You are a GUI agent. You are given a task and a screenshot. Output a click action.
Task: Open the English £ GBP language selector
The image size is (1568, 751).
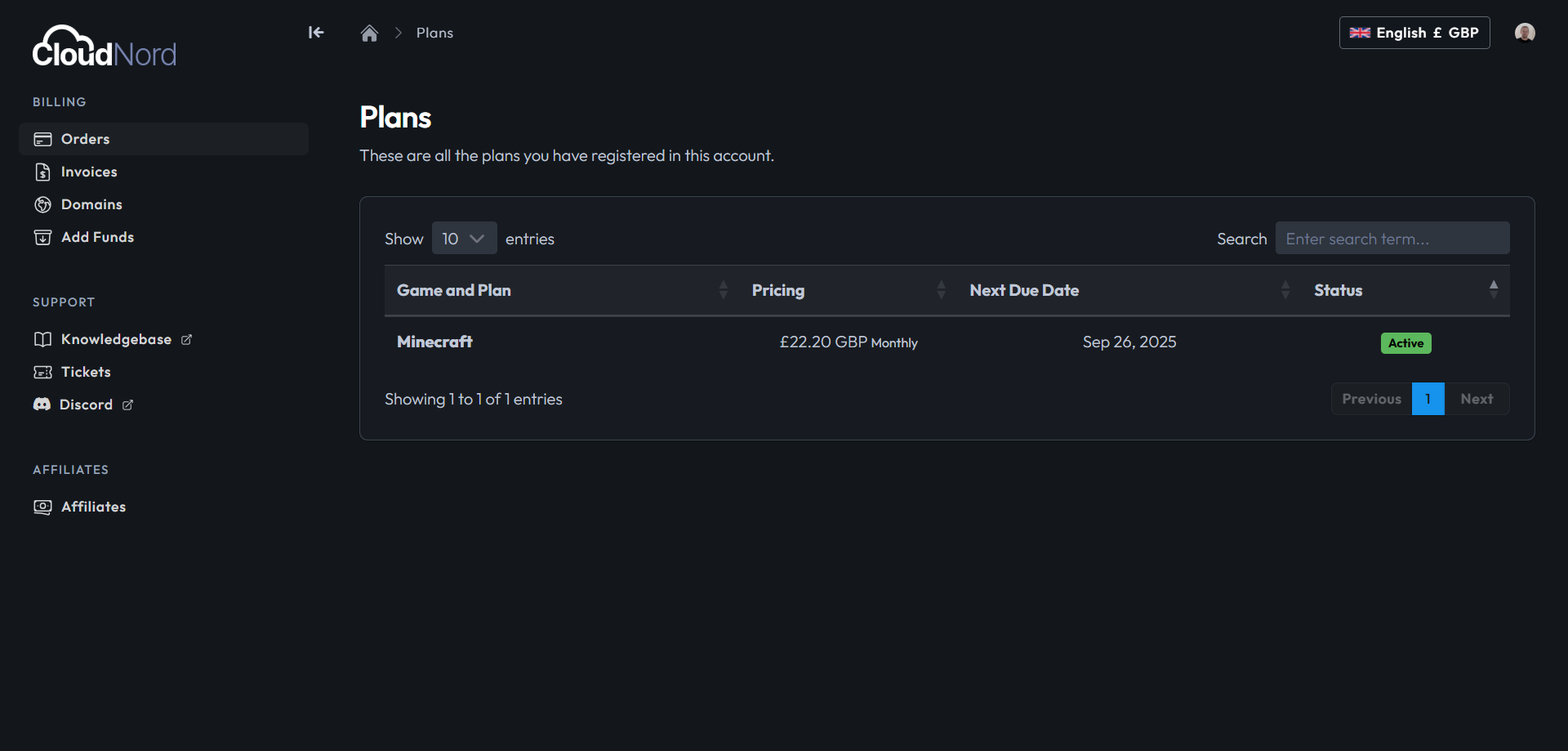1414,33
